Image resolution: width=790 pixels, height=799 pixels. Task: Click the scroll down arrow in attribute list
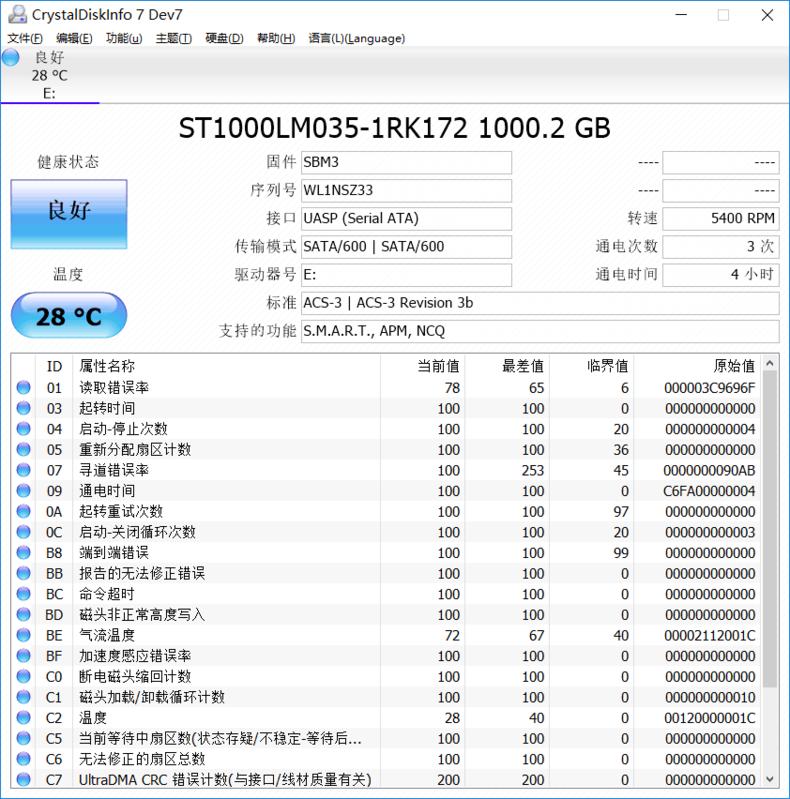770,778
